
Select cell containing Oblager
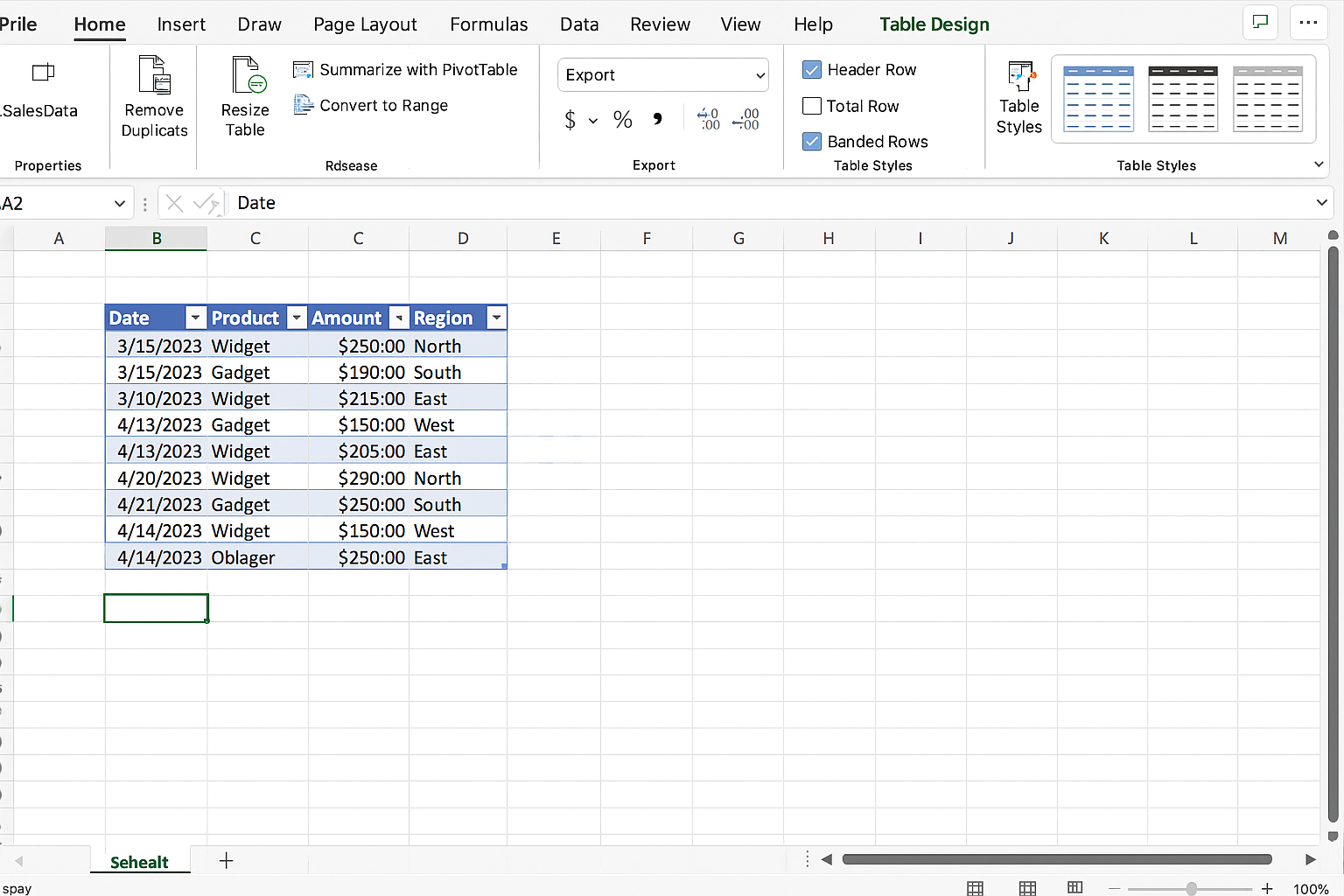coord(257,557)
